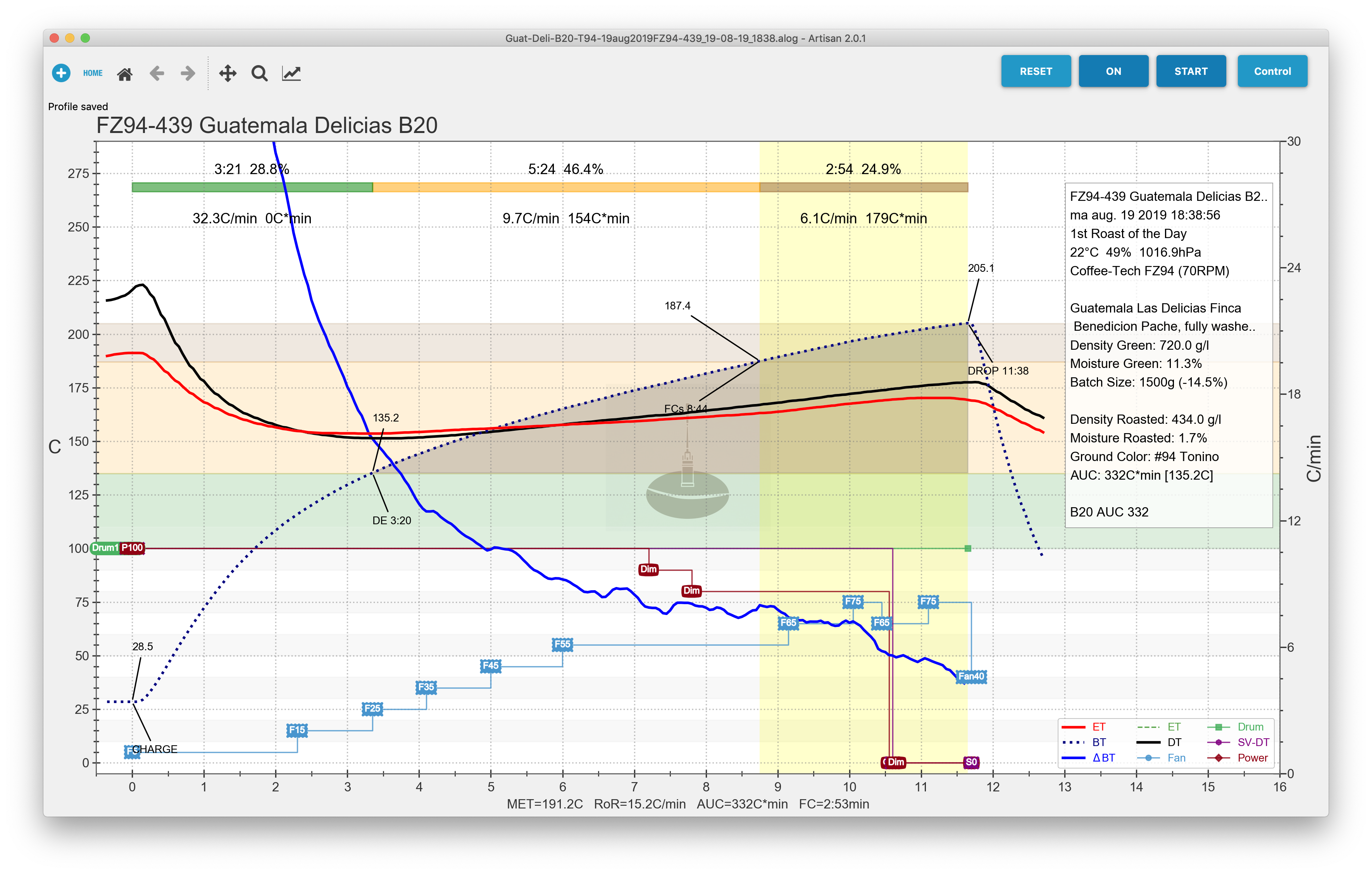Go back to previous view arrow

(157, 73)
